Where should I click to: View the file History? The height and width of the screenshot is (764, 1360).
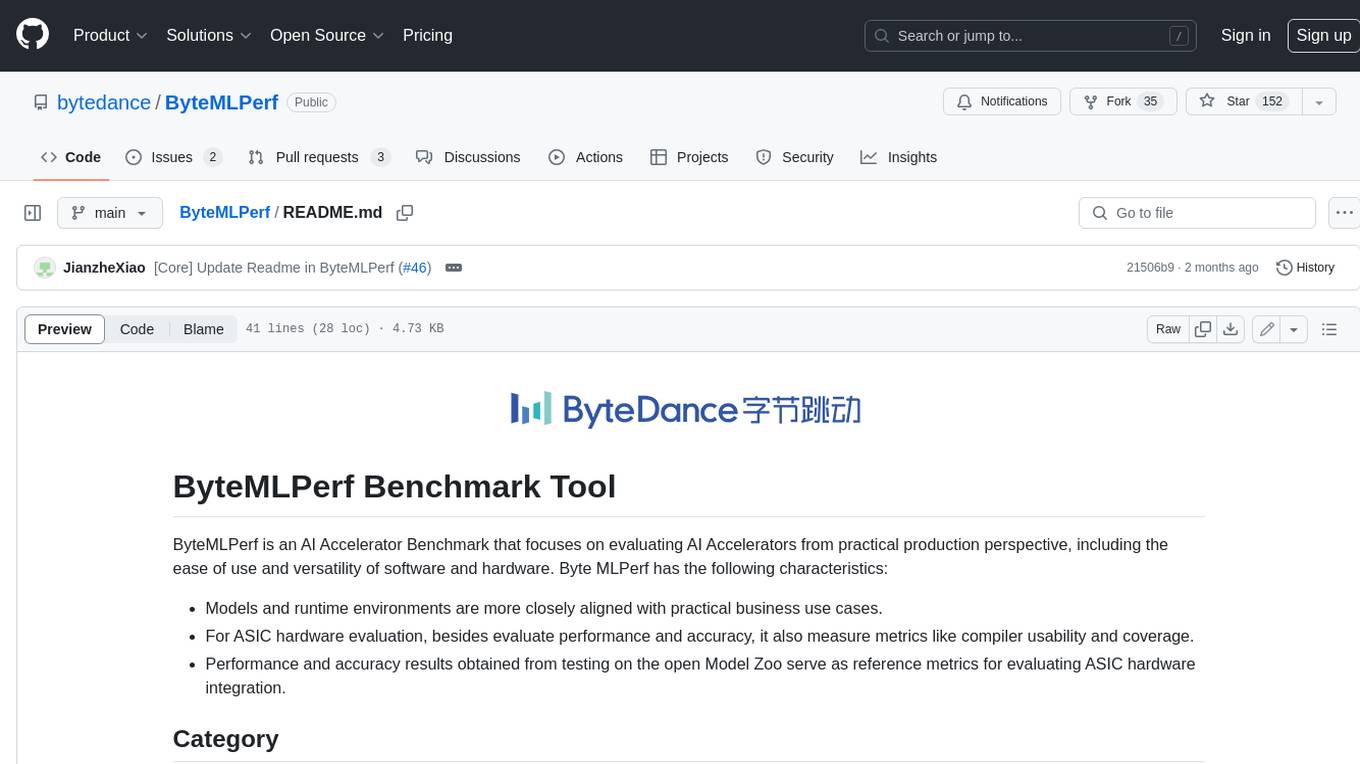point(1306,268)
